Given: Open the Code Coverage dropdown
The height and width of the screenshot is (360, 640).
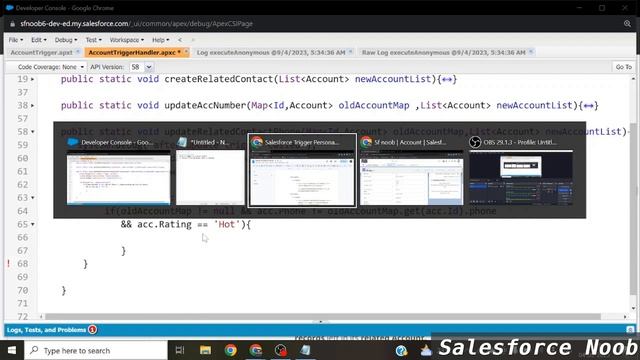Looking at the screenshot, I should (x=51, y=67).
